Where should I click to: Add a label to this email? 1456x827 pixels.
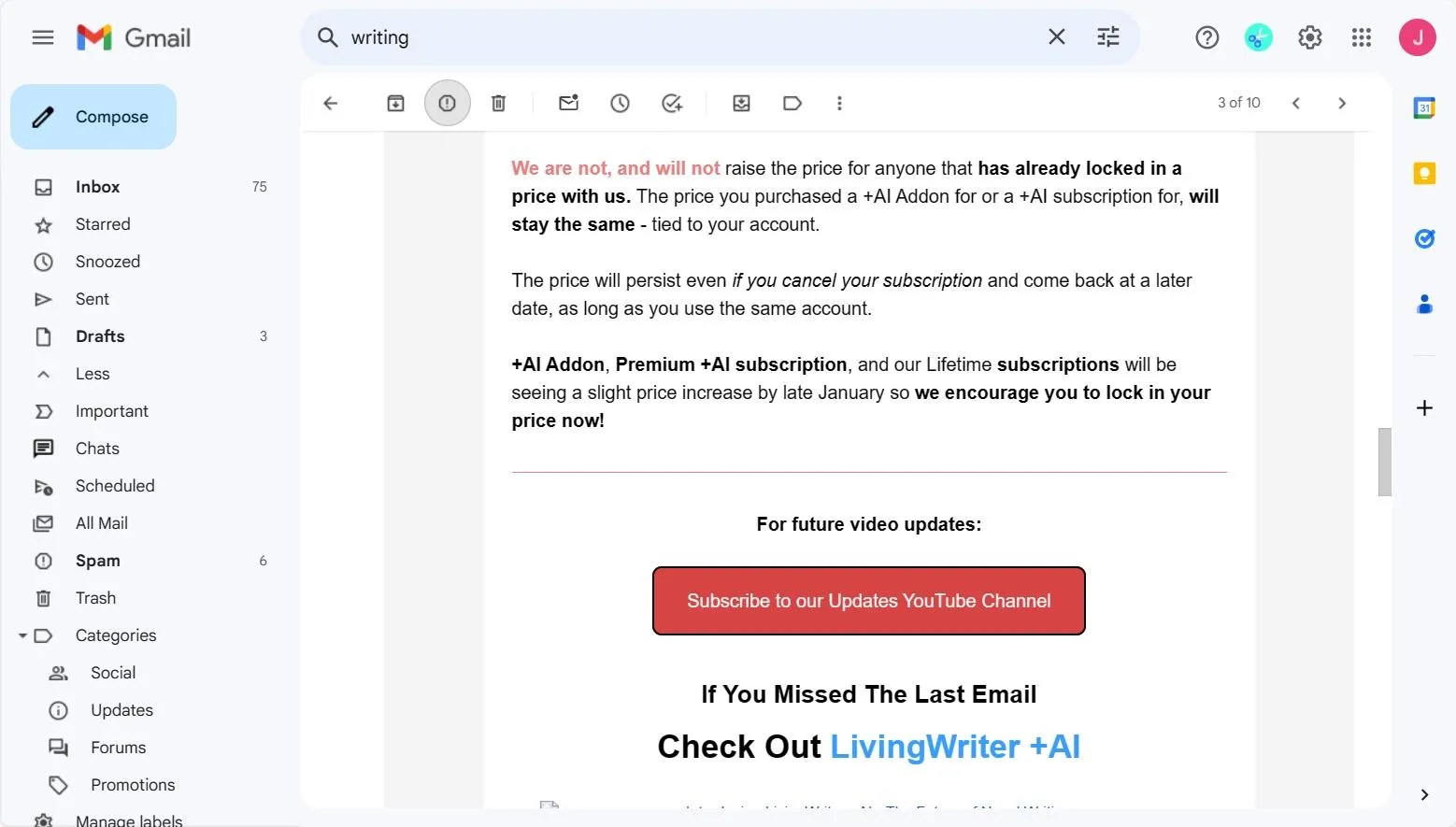coord(792,103)
